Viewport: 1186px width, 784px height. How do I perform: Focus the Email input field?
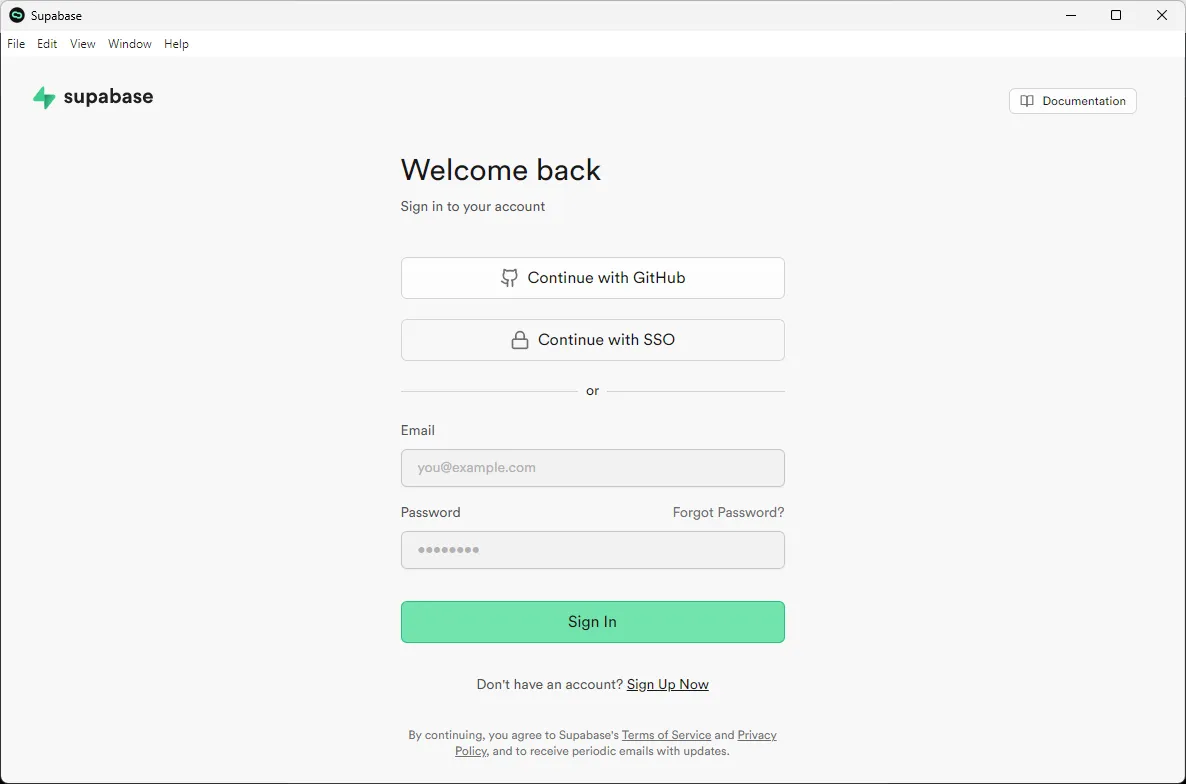(592, 468)
